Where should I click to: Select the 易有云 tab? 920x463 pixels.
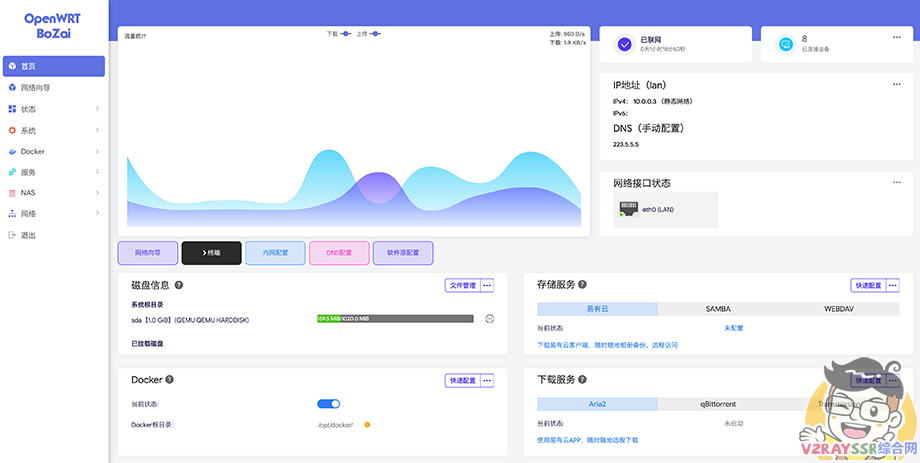point(598,309)
